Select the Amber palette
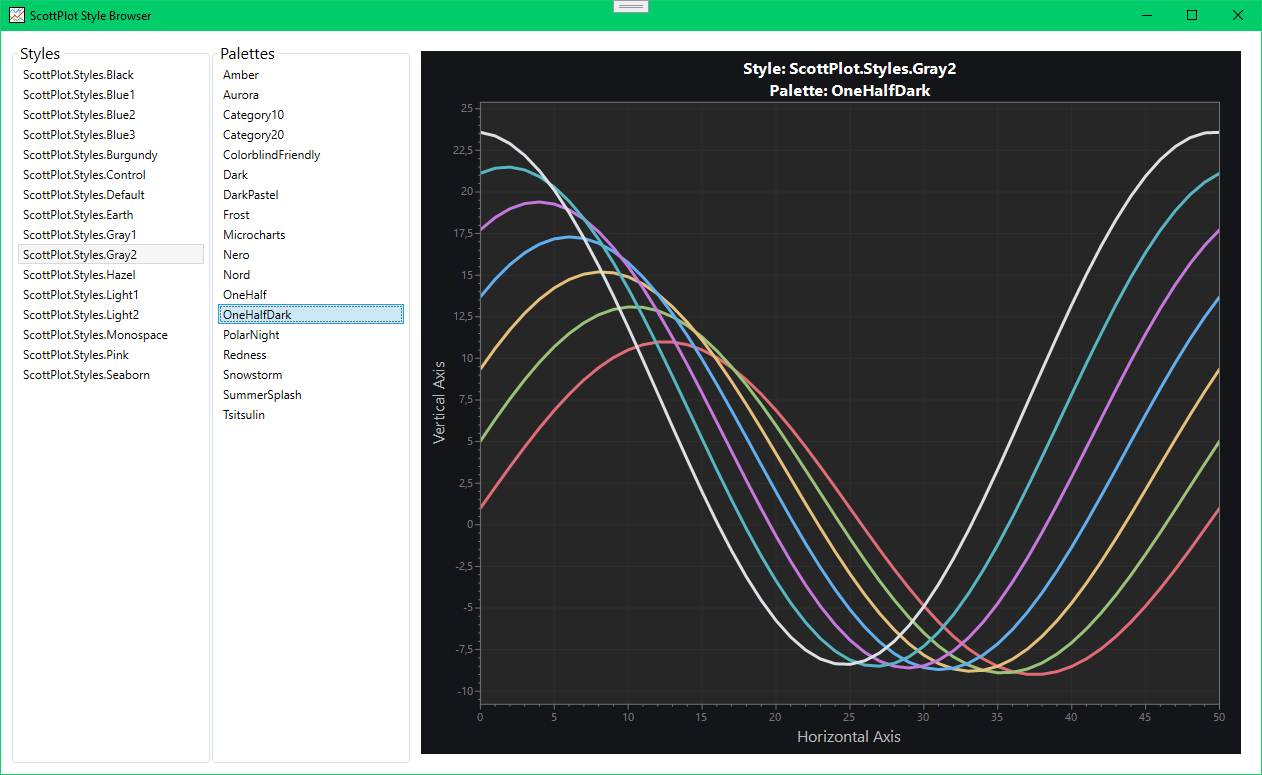The image size is (1262, 775). [x=240, y=74]
